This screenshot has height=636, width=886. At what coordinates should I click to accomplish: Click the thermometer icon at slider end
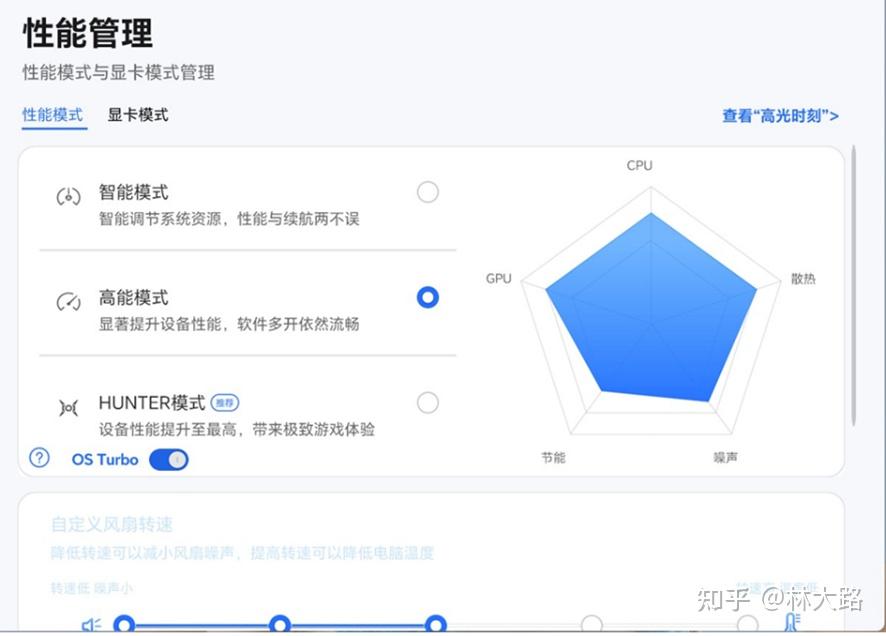click(x=792, y=622)
